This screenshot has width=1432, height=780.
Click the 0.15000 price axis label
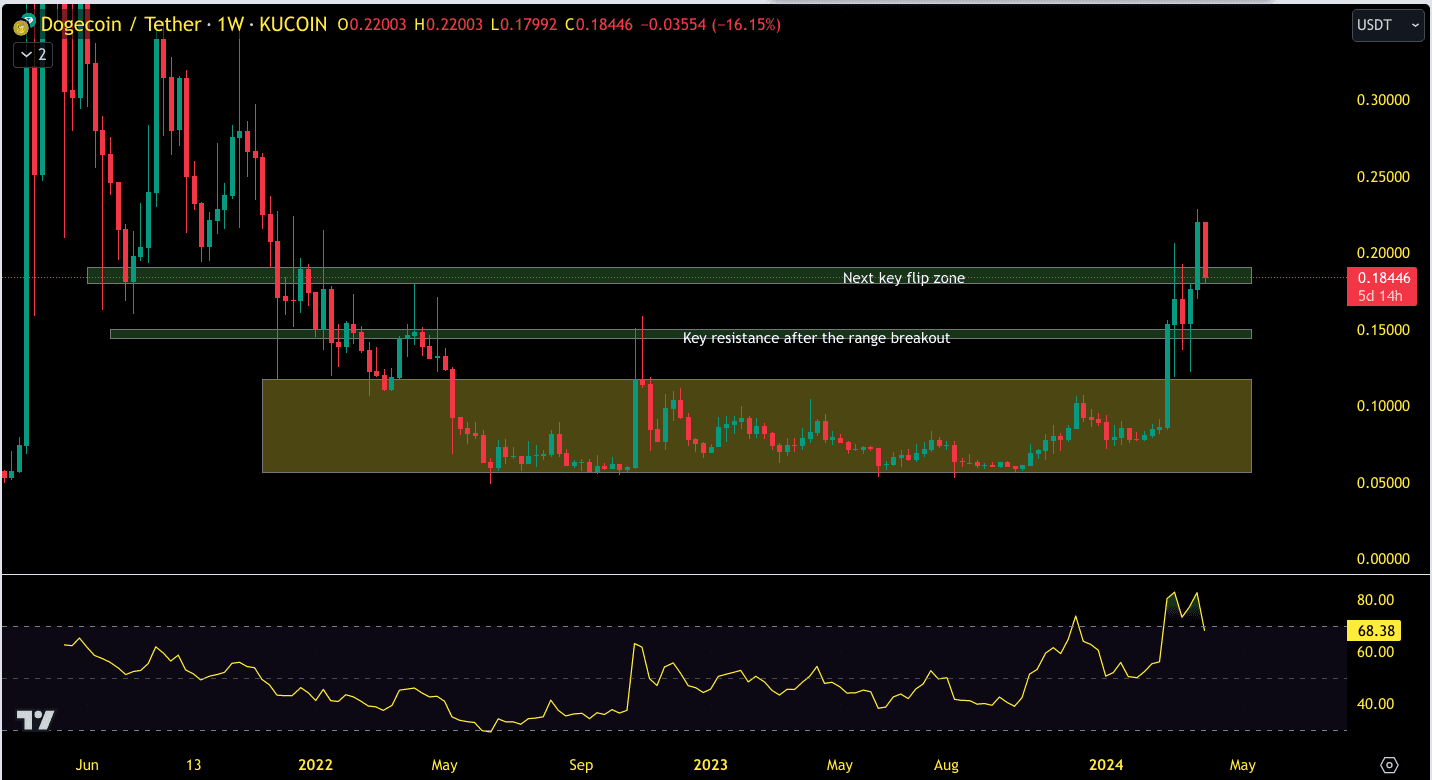1383,330
